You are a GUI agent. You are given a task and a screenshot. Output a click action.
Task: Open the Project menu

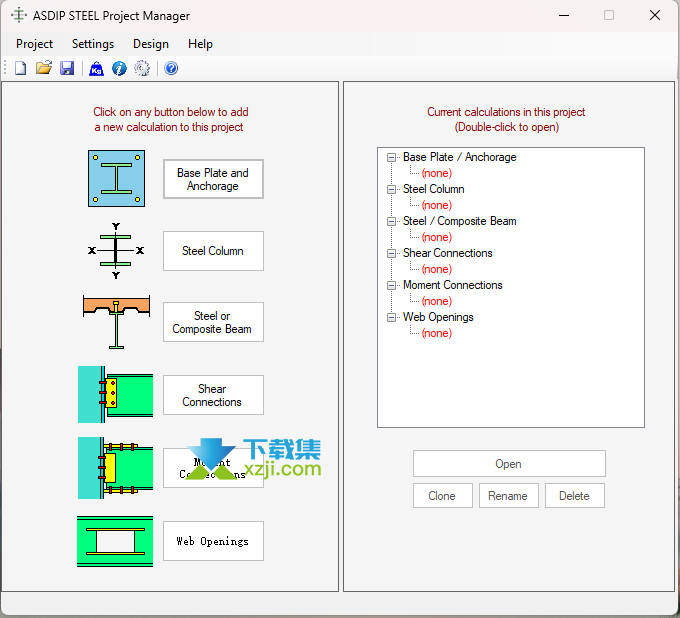tap(34, 44)
